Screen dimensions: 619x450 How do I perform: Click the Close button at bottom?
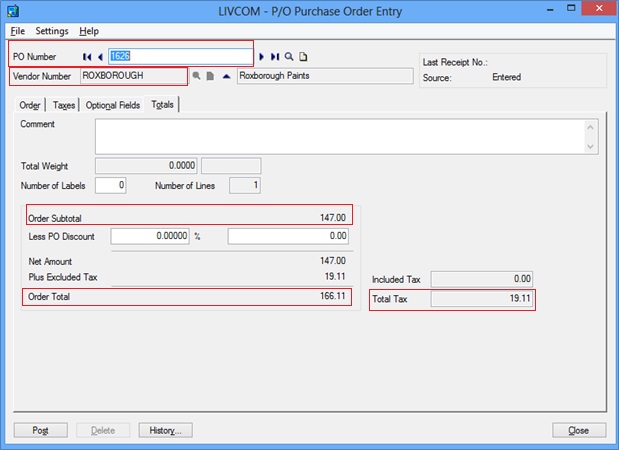579,430
